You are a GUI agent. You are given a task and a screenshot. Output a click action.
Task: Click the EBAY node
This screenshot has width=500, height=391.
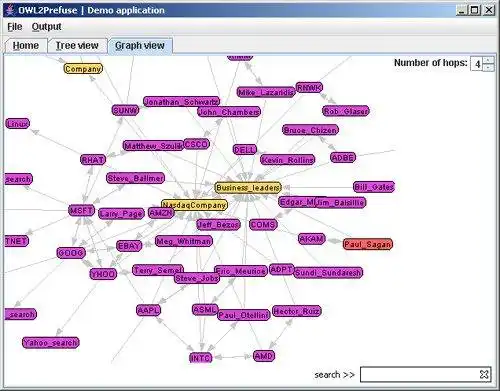coord(129,246)
